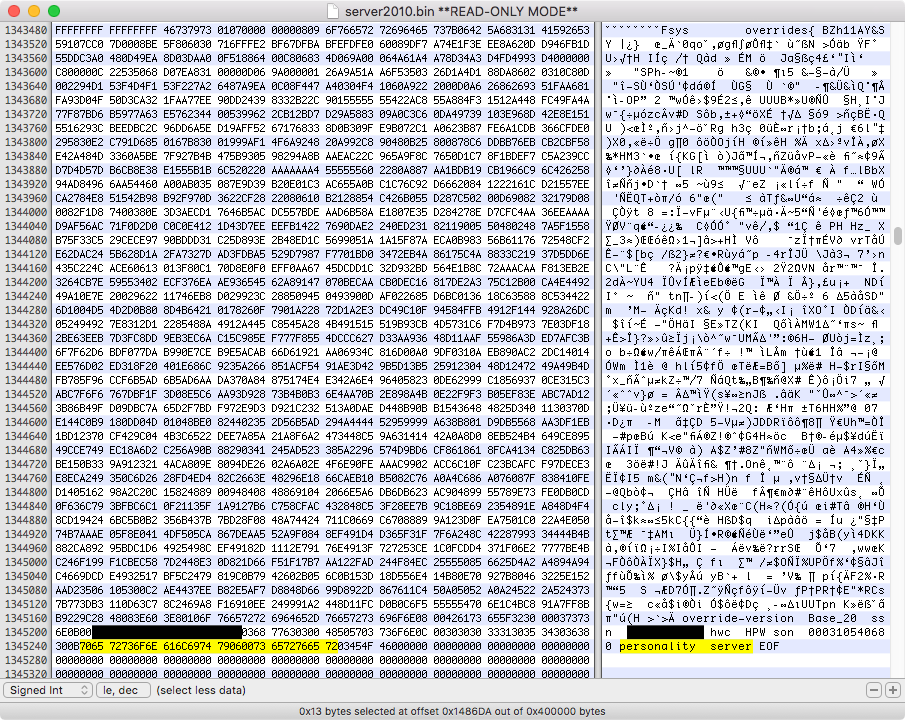
Task: Click the green zoom window button
Action: [x=54, y=11]
